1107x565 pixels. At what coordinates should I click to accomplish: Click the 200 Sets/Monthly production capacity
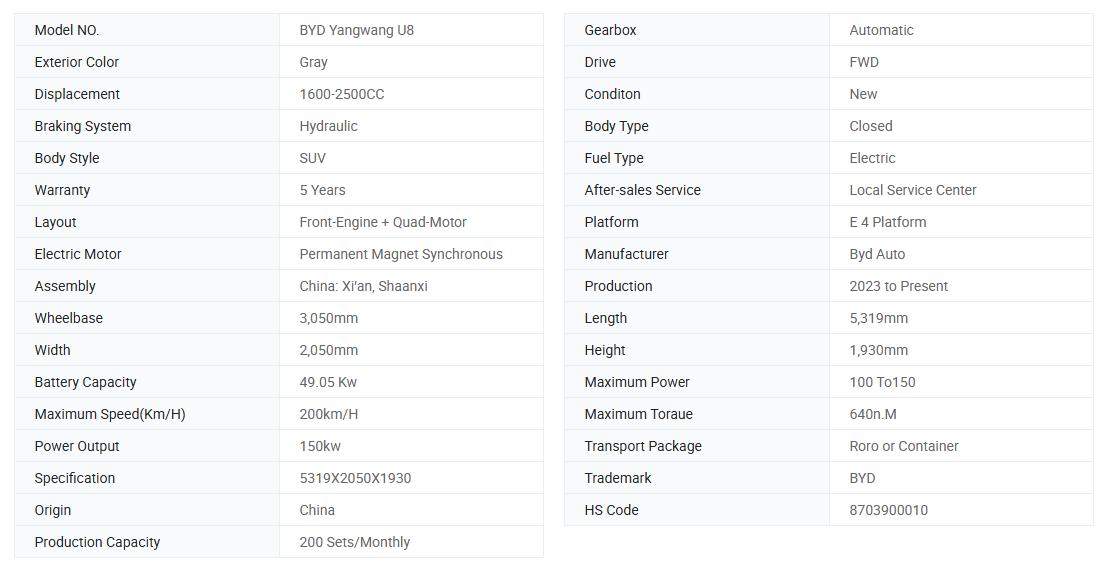coord(354,542)
